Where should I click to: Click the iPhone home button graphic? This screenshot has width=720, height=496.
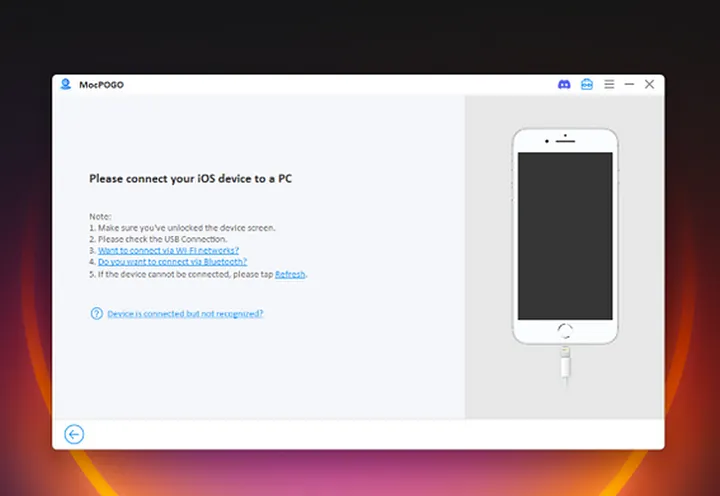click(x=565, y=330)
